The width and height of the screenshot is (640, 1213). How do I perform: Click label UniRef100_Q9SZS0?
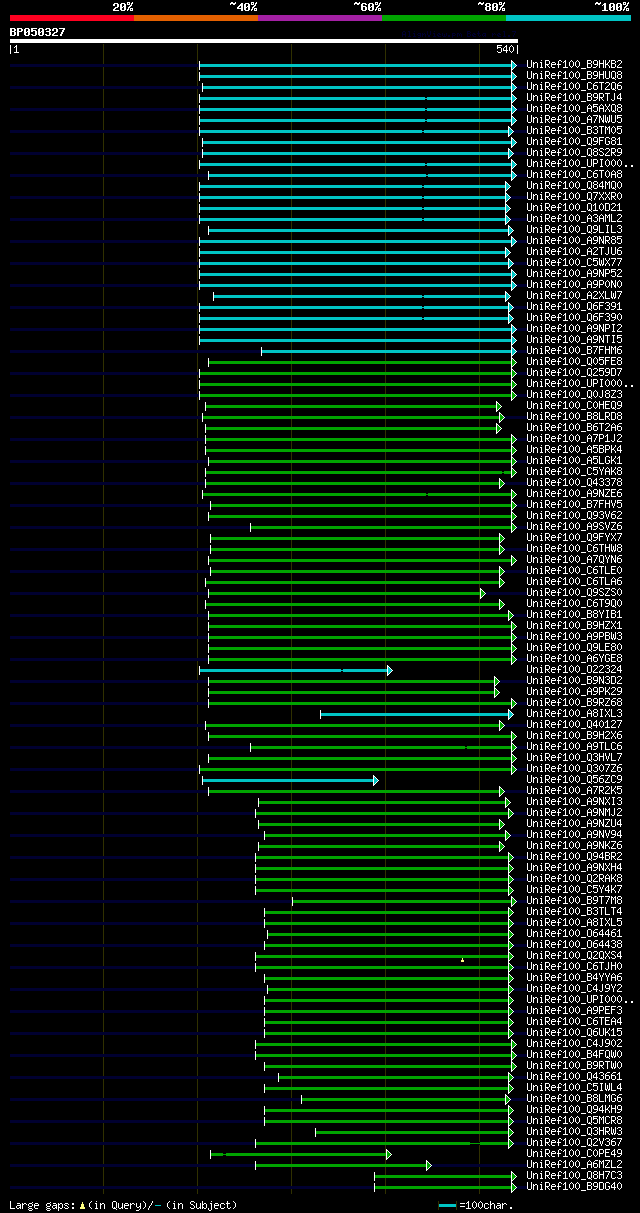pyautogui.click(x=574, y=592)
